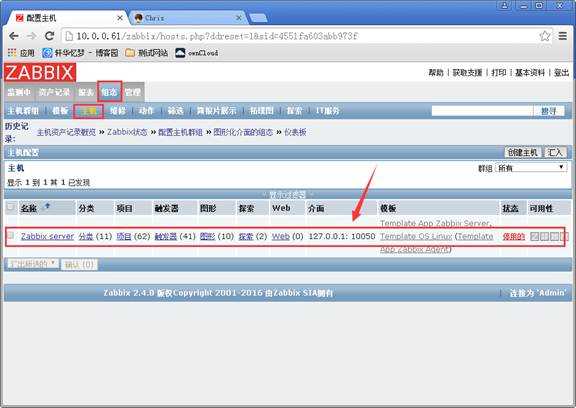
Task: Open the ownCloud bookmark
Action: click(x=197, y=53)
